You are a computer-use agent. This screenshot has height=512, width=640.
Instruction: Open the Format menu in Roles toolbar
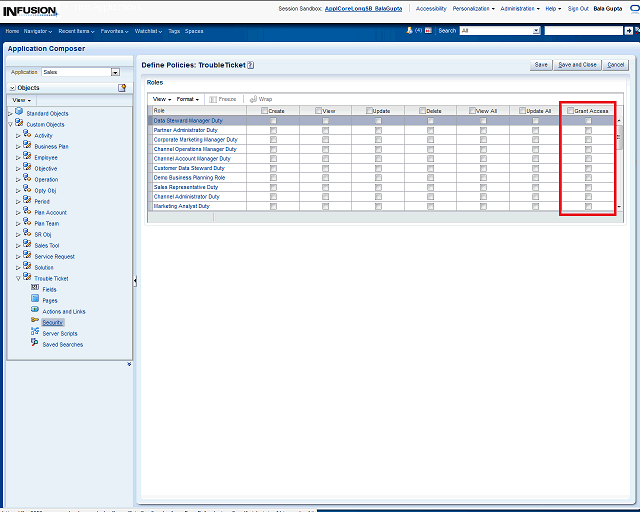coord(188,99)
